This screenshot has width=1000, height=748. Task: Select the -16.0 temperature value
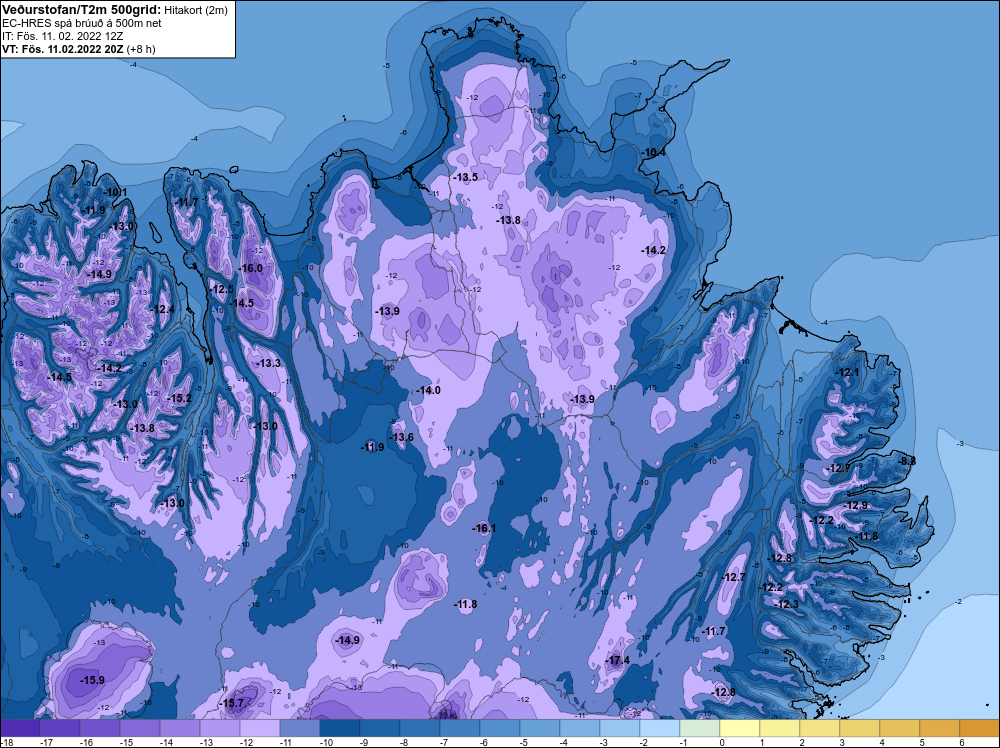(x=251, y=268)
